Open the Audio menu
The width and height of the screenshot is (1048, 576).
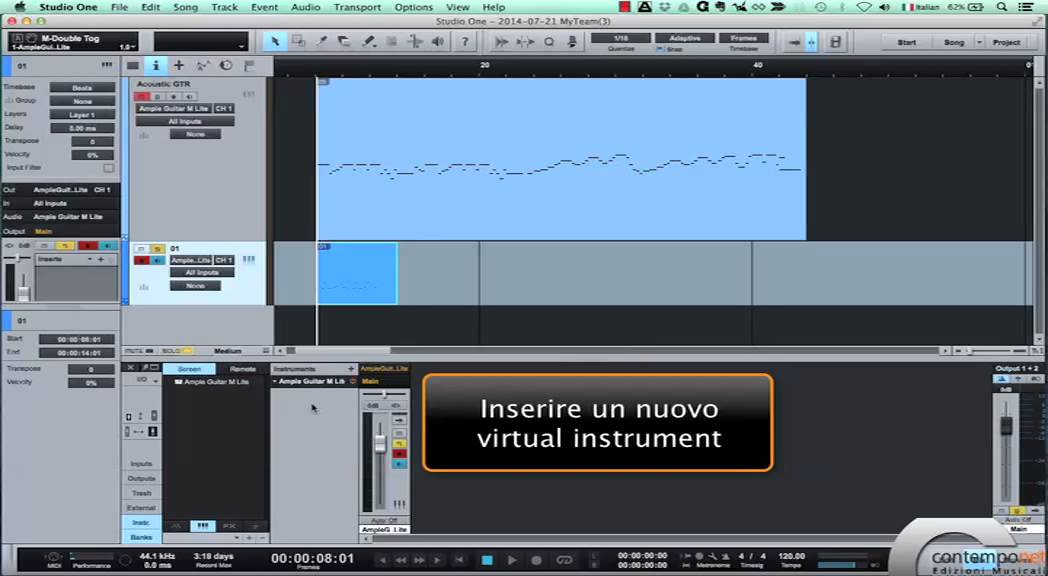(305, 7)
